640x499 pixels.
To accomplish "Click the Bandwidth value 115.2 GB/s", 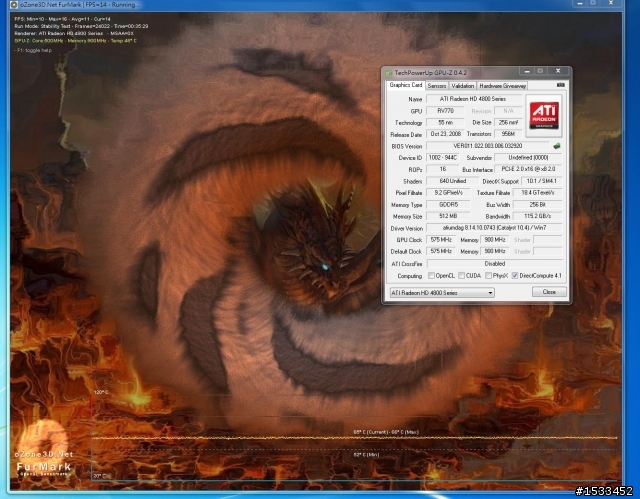I will [x=538, y=216].
